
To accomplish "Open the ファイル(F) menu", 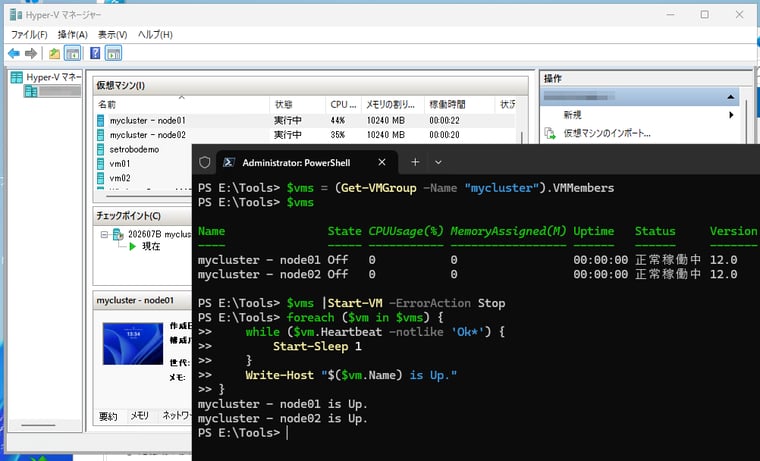I will pyautogui.click(x=29, y=34).
